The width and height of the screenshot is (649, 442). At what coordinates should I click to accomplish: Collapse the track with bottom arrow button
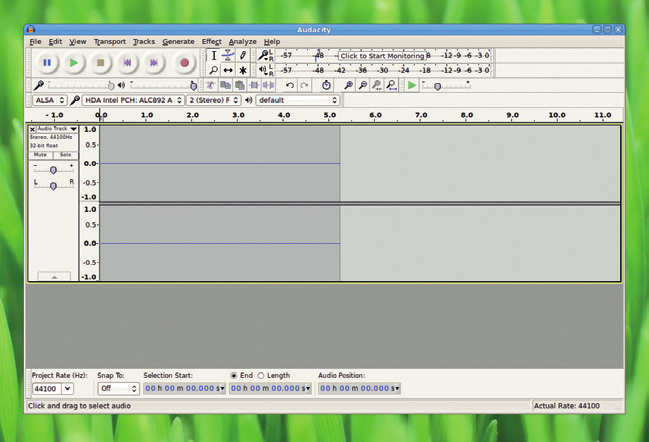[x=54, y=276]
